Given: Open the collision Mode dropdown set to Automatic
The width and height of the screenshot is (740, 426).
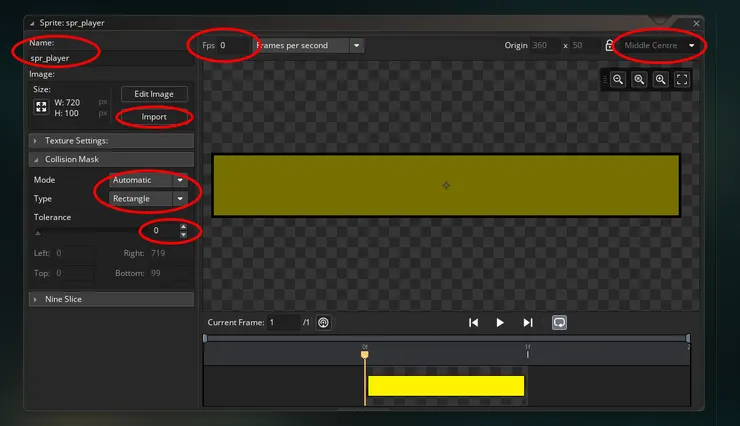Looking at the screenshot, I should tap(148, 180).
